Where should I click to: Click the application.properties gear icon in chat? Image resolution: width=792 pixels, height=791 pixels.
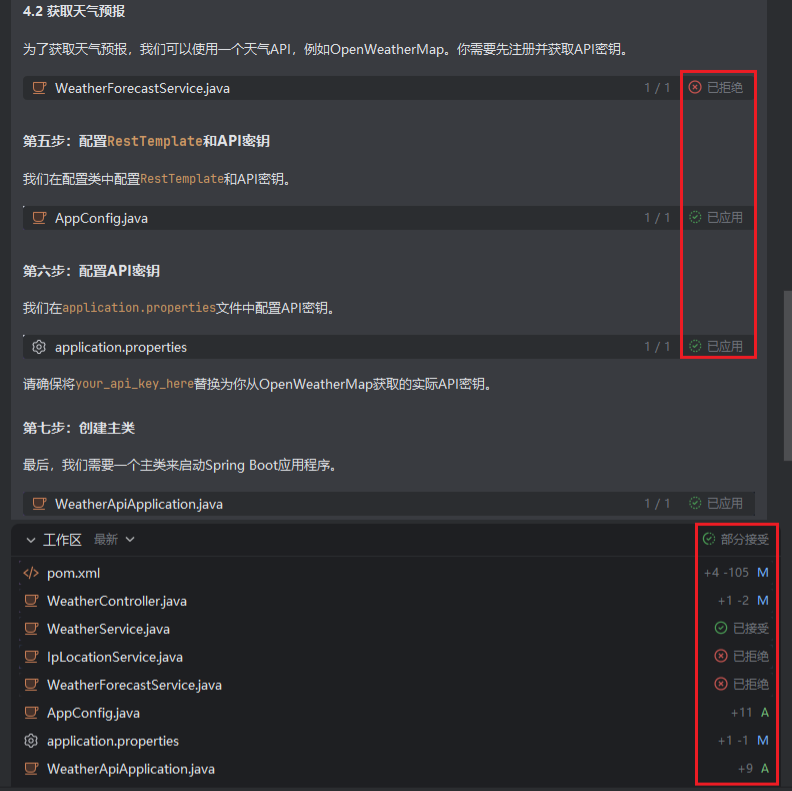click(39, 347)
